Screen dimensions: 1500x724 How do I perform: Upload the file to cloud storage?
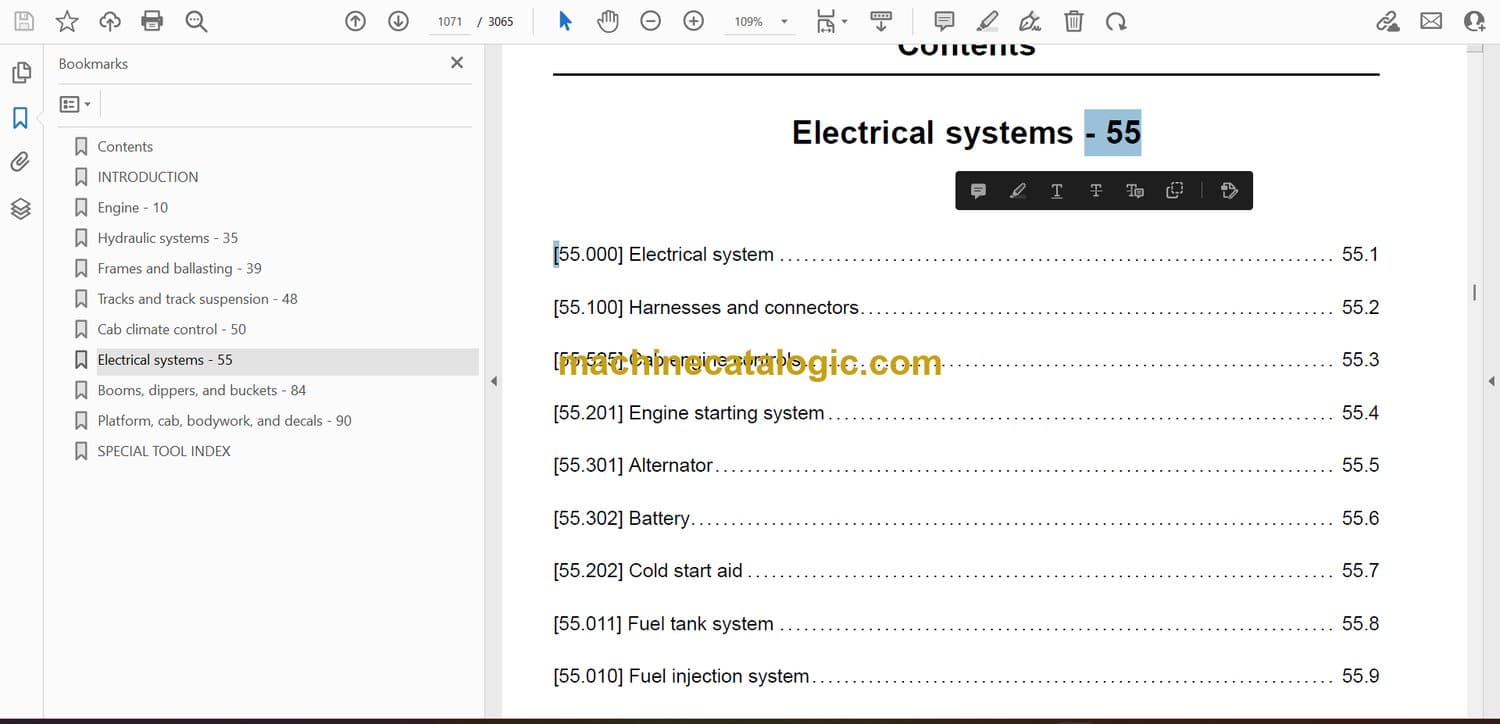click(x=110, y=21)
